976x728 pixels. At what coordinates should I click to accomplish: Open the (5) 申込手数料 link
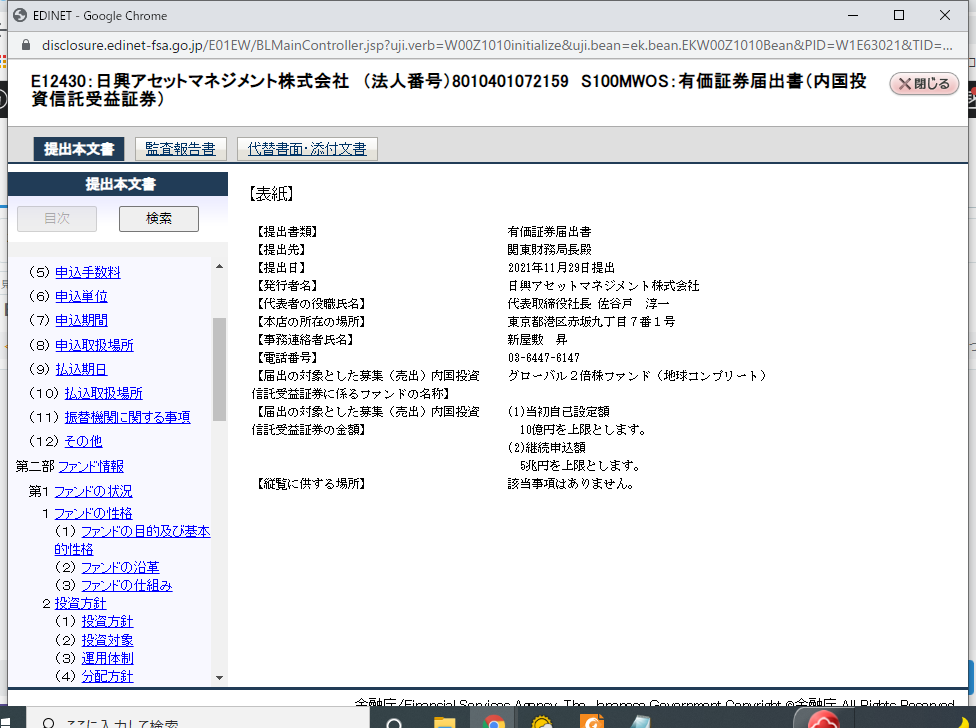point(88,273)
